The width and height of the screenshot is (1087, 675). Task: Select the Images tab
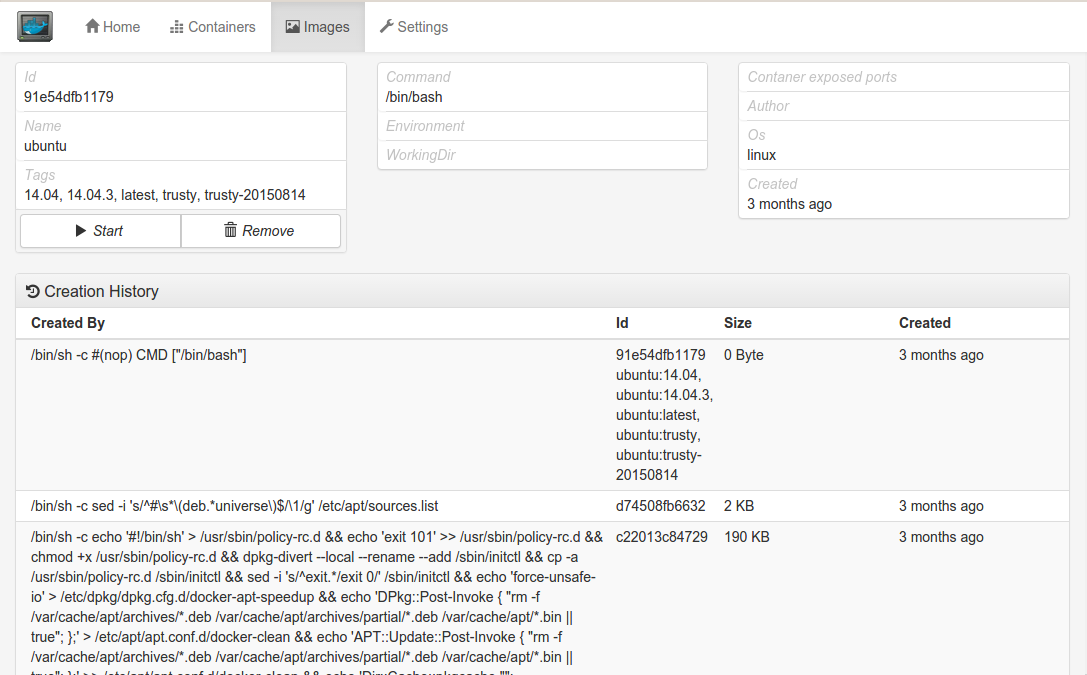coord(318,27)
